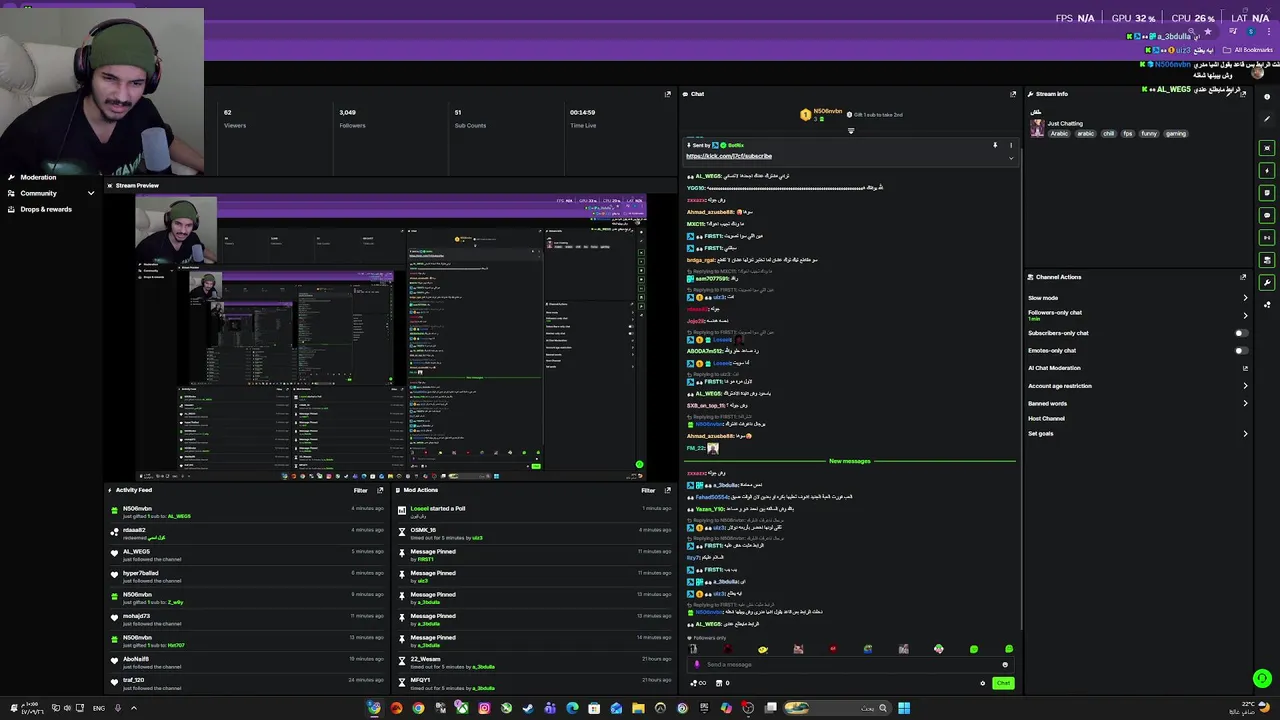This screenshot has width=1280, height=720.
Task: Click the funny stream tag
Action: pos(1149,134)
